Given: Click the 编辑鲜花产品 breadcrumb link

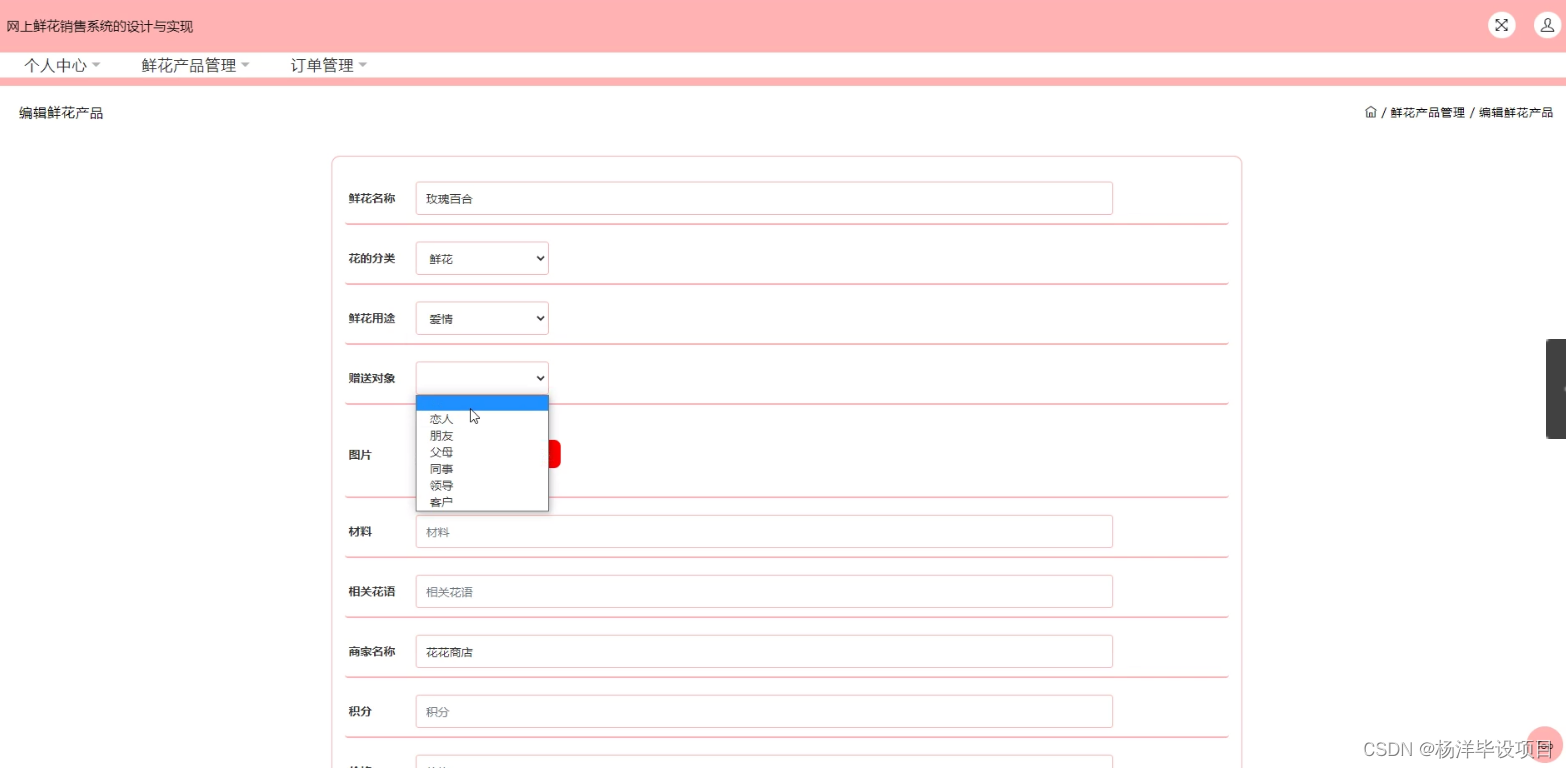Looking at the screenshot, I should click(x=1518, y=112).
